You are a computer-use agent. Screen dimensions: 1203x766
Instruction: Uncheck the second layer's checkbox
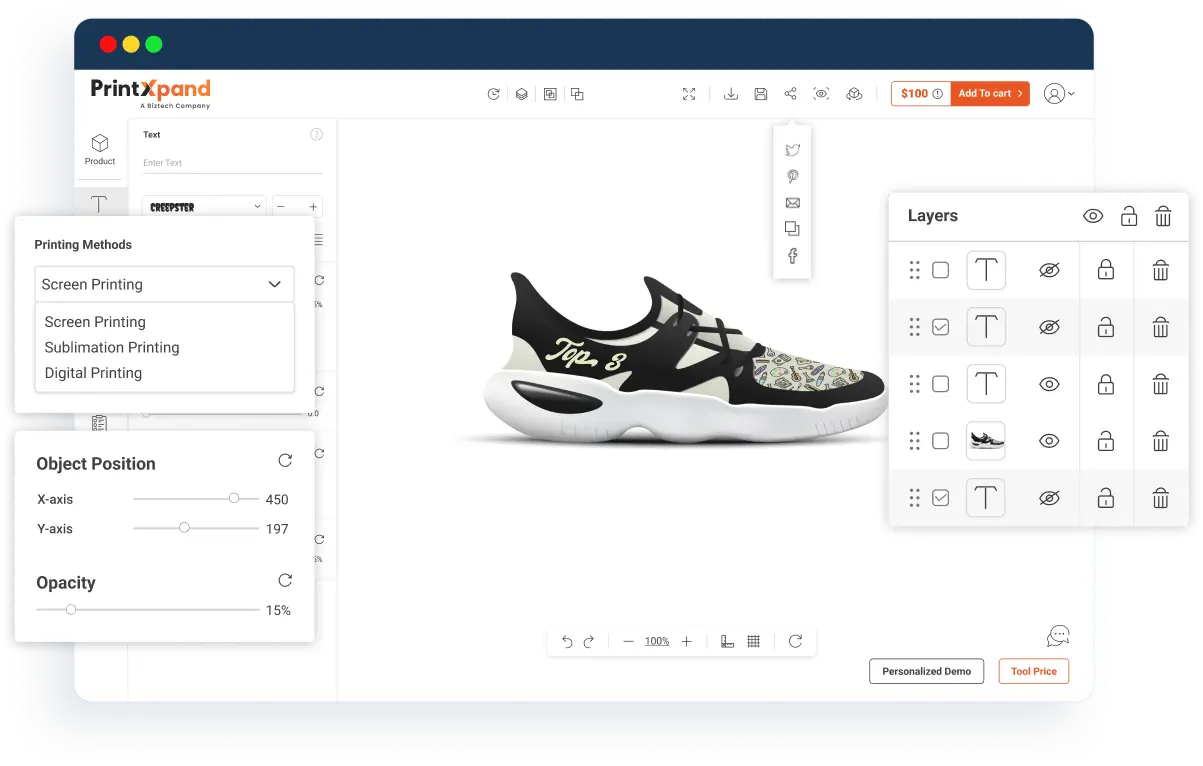tap(940, 327)
